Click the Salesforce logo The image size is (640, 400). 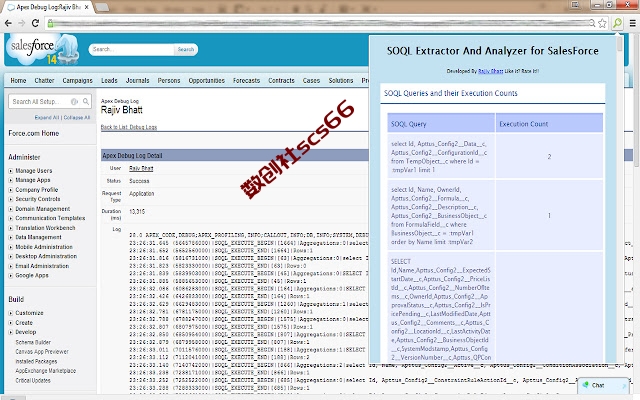42,49
